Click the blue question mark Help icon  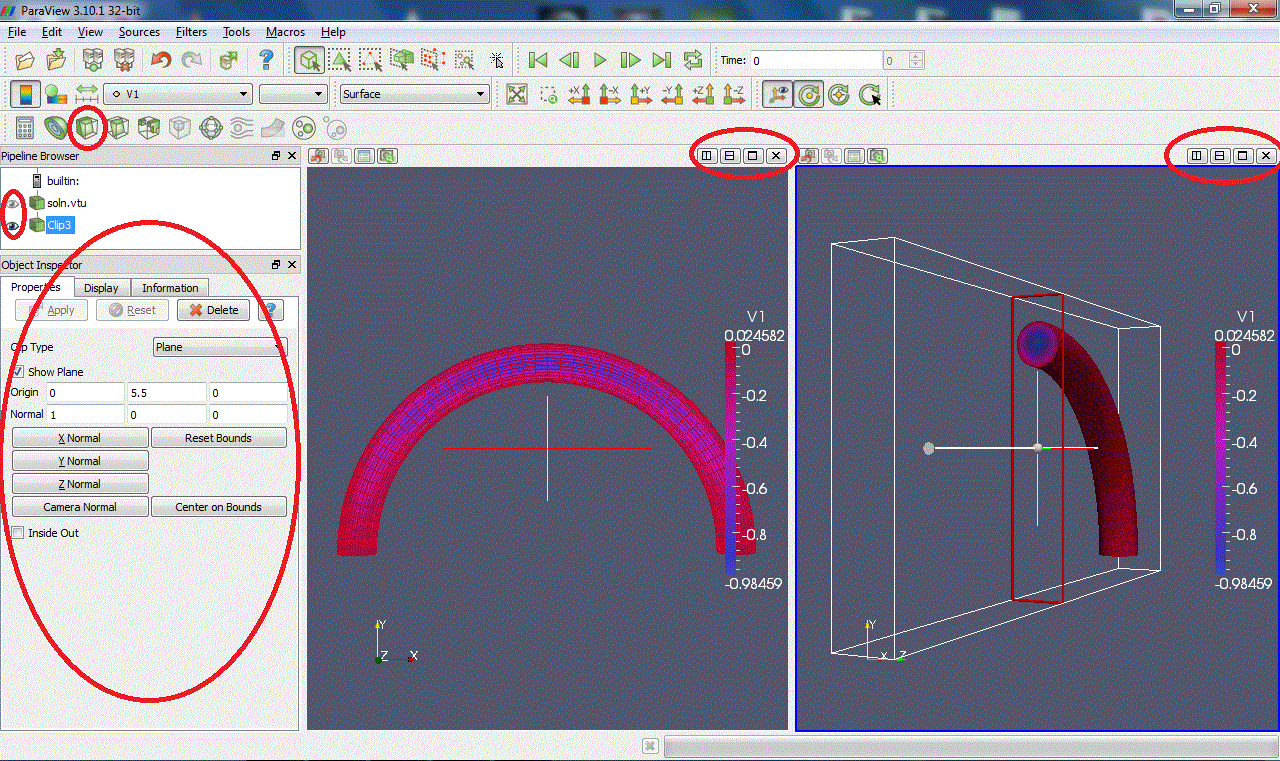tap(266, 60)
